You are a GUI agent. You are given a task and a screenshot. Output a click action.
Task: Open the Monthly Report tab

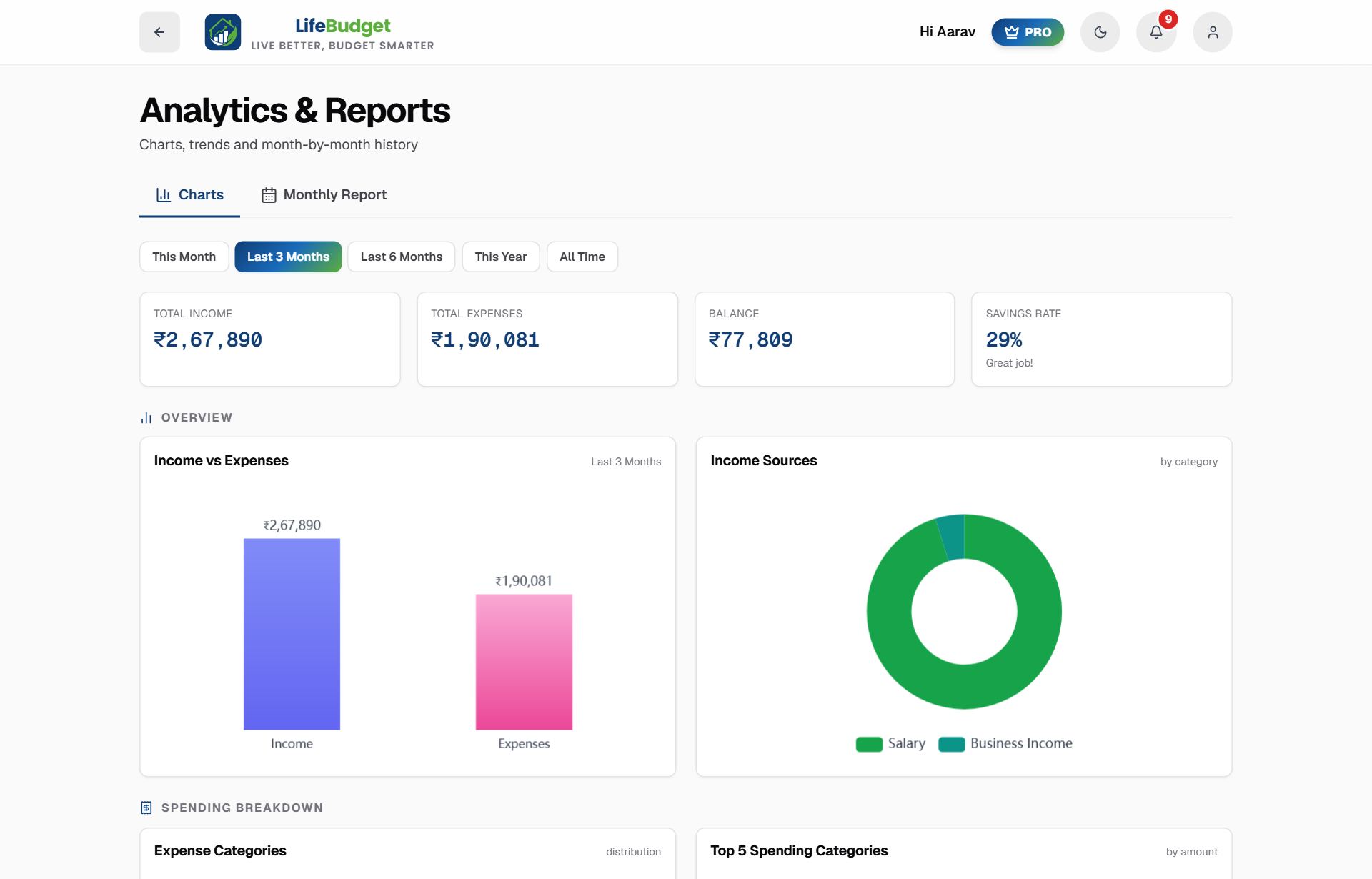tap(324, 195)
